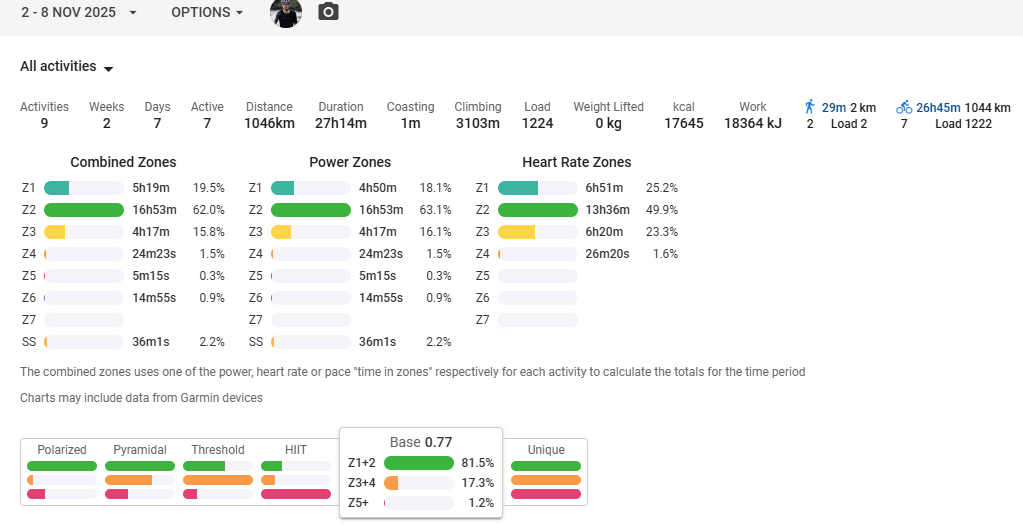Select the Unique distribution card
Screen dimensions: 1023x525
point(546,471)
